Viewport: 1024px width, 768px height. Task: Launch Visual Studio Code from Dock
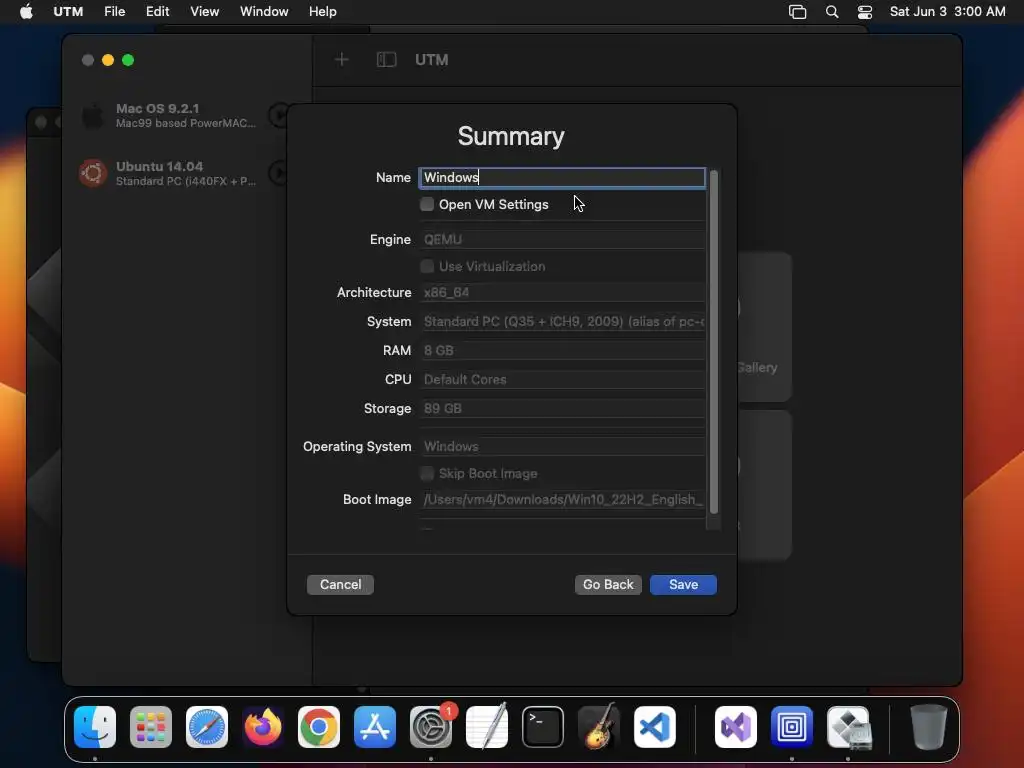(654, 726)
